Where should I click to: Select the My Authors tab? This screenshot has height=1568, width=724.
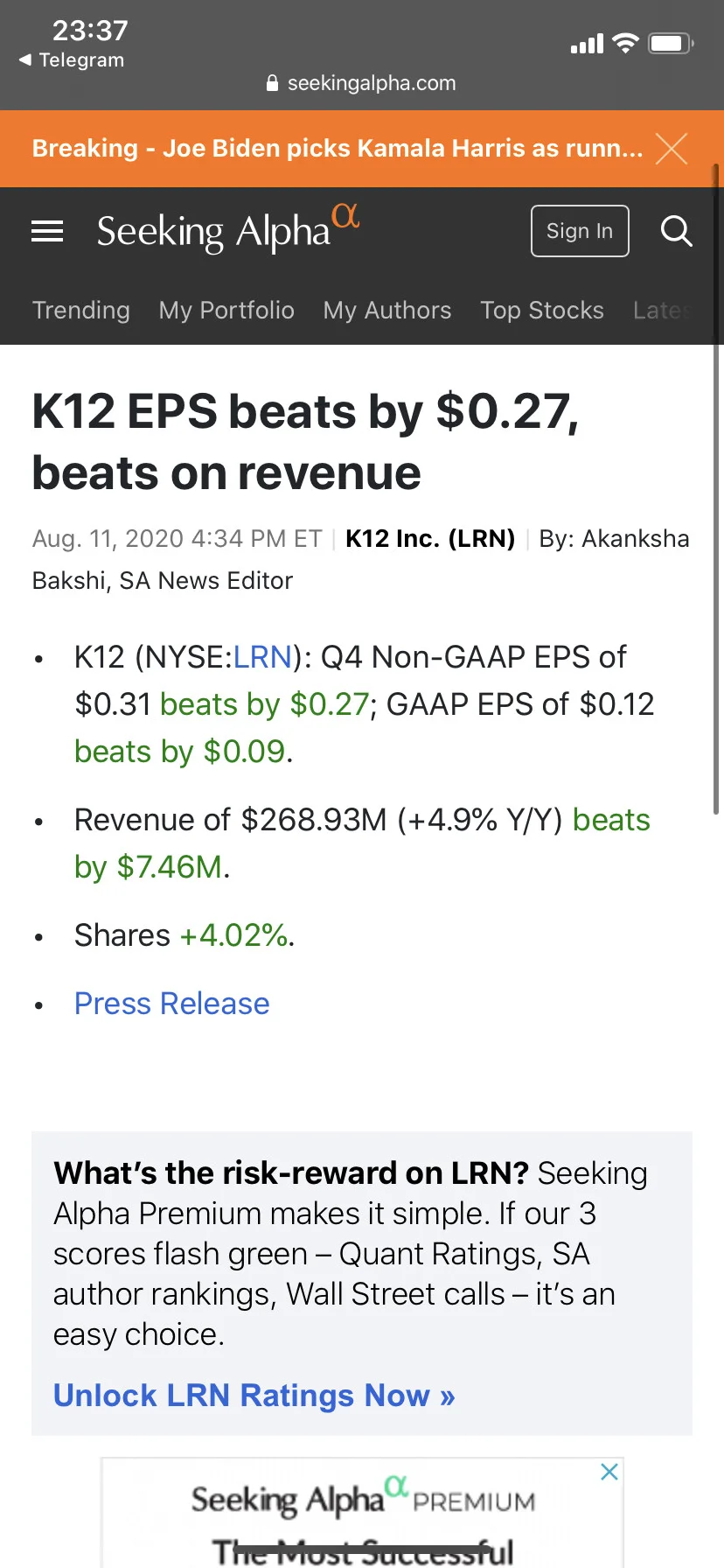point(387,311)
